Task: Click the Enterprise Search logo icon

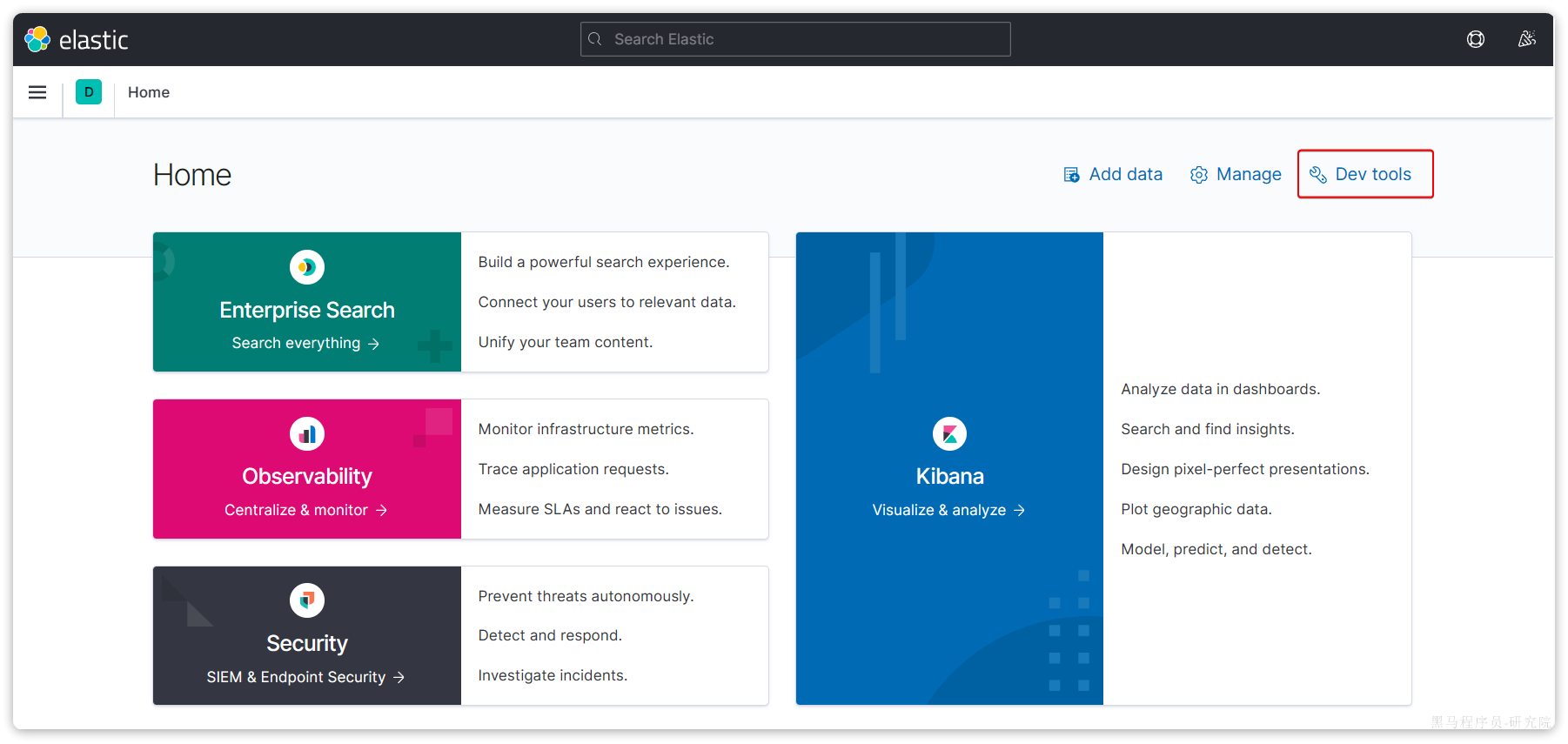Action: point(307,267)
